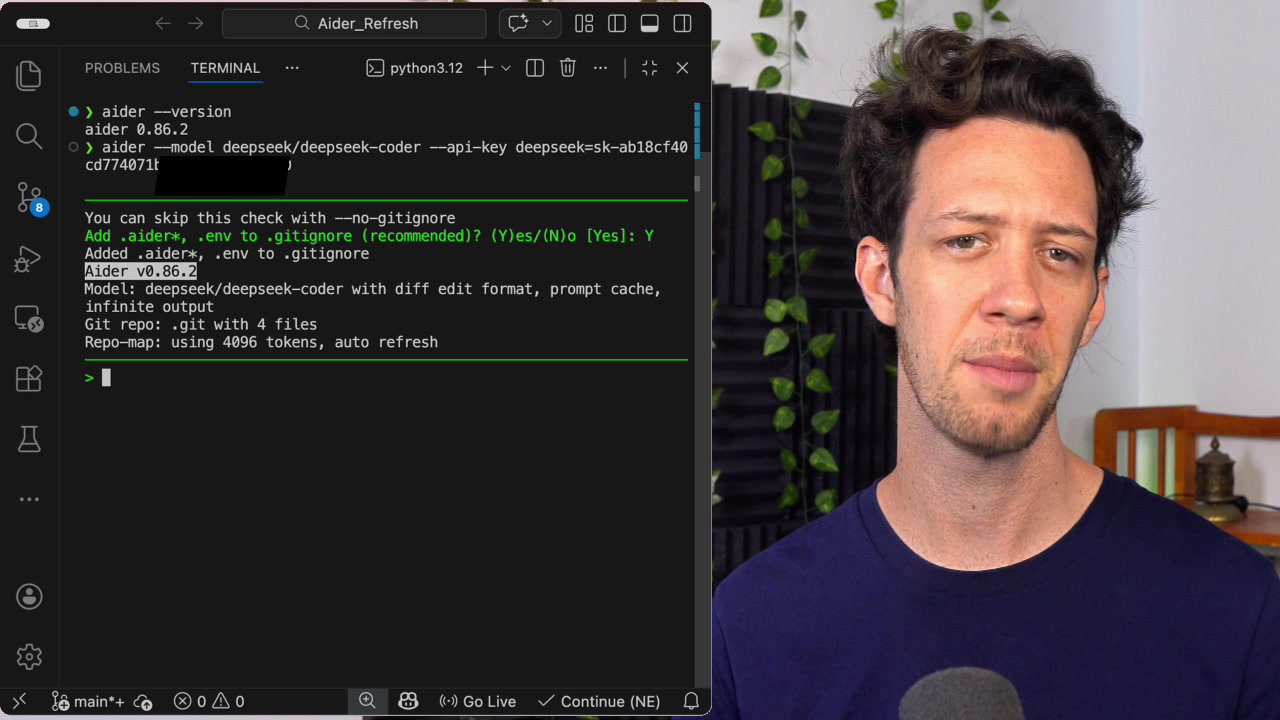
Task: Open the Manage gear menu
Action: click(x=29, y=657)
